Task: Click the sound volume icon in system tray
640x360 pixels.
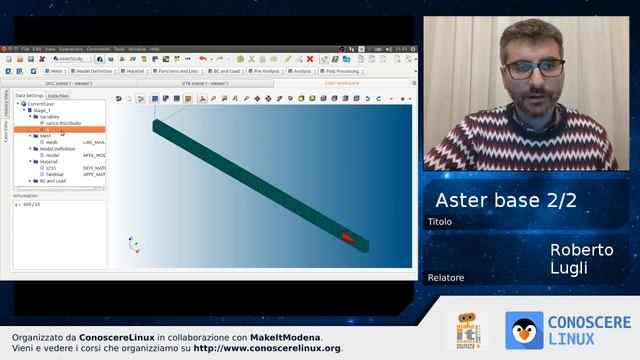Action: [x=388, y=49]
